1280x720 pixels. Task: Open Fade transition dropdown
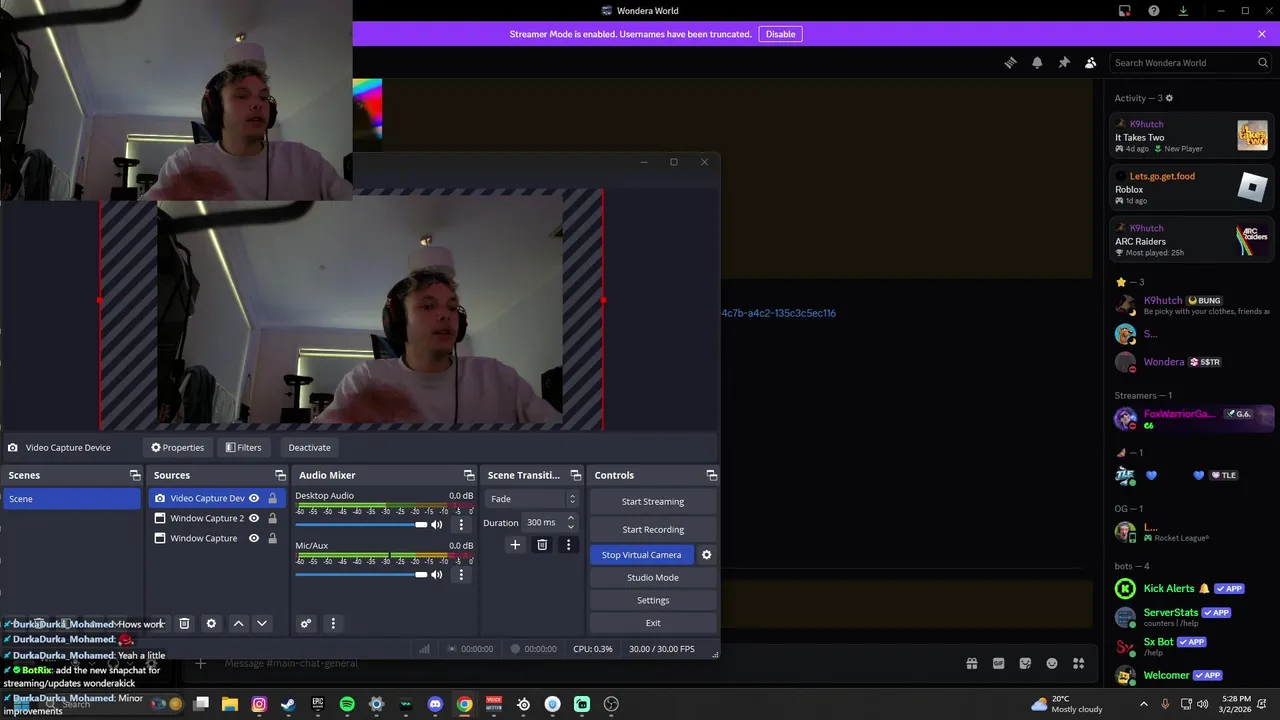point(532,499)
